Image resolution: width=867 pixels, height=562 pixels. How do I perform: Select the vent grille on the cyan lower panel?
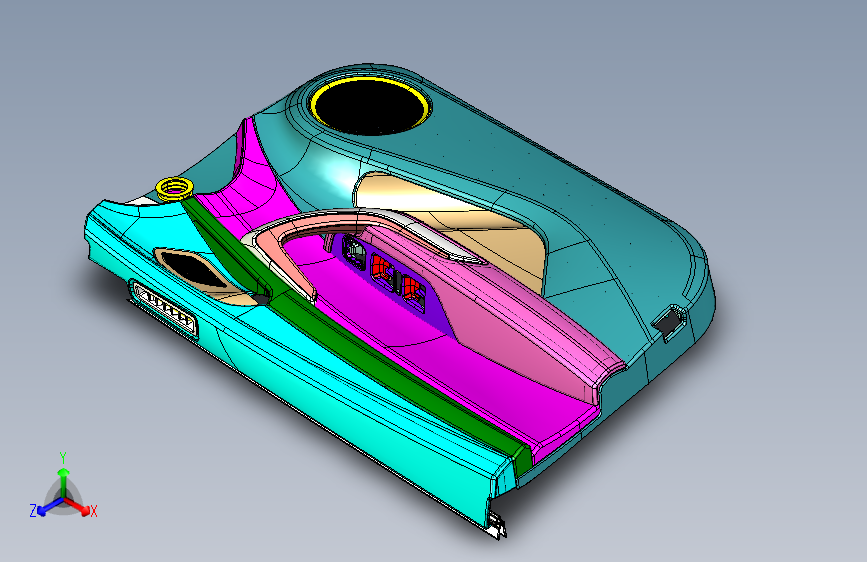click(165, 309)
